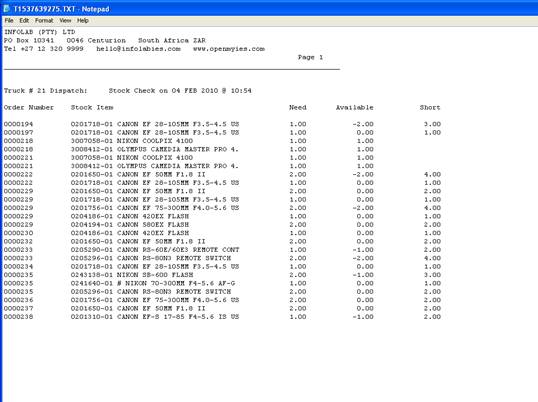The image size is (538, 402).
Task: Open the Format menu
Action: click(44, 21)
